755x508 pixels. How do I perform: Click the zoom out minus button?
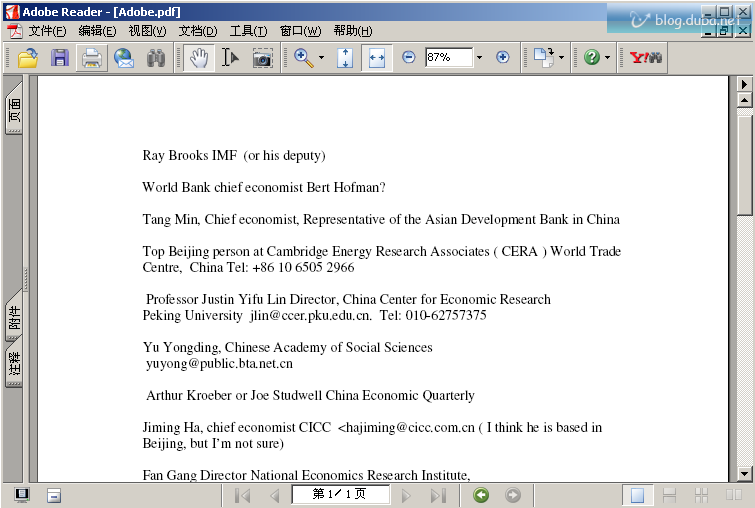tap(408, 58)
